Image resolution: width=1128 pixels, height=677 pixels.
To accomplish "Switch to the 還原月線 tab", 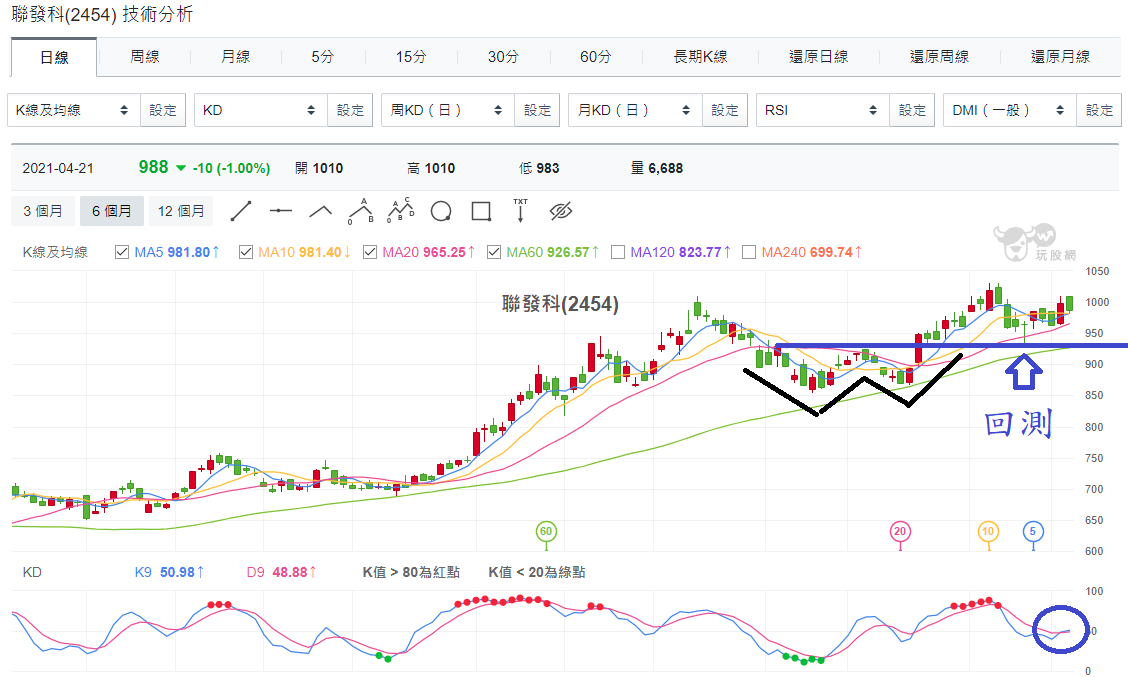I will click(x=1060, y=56).
